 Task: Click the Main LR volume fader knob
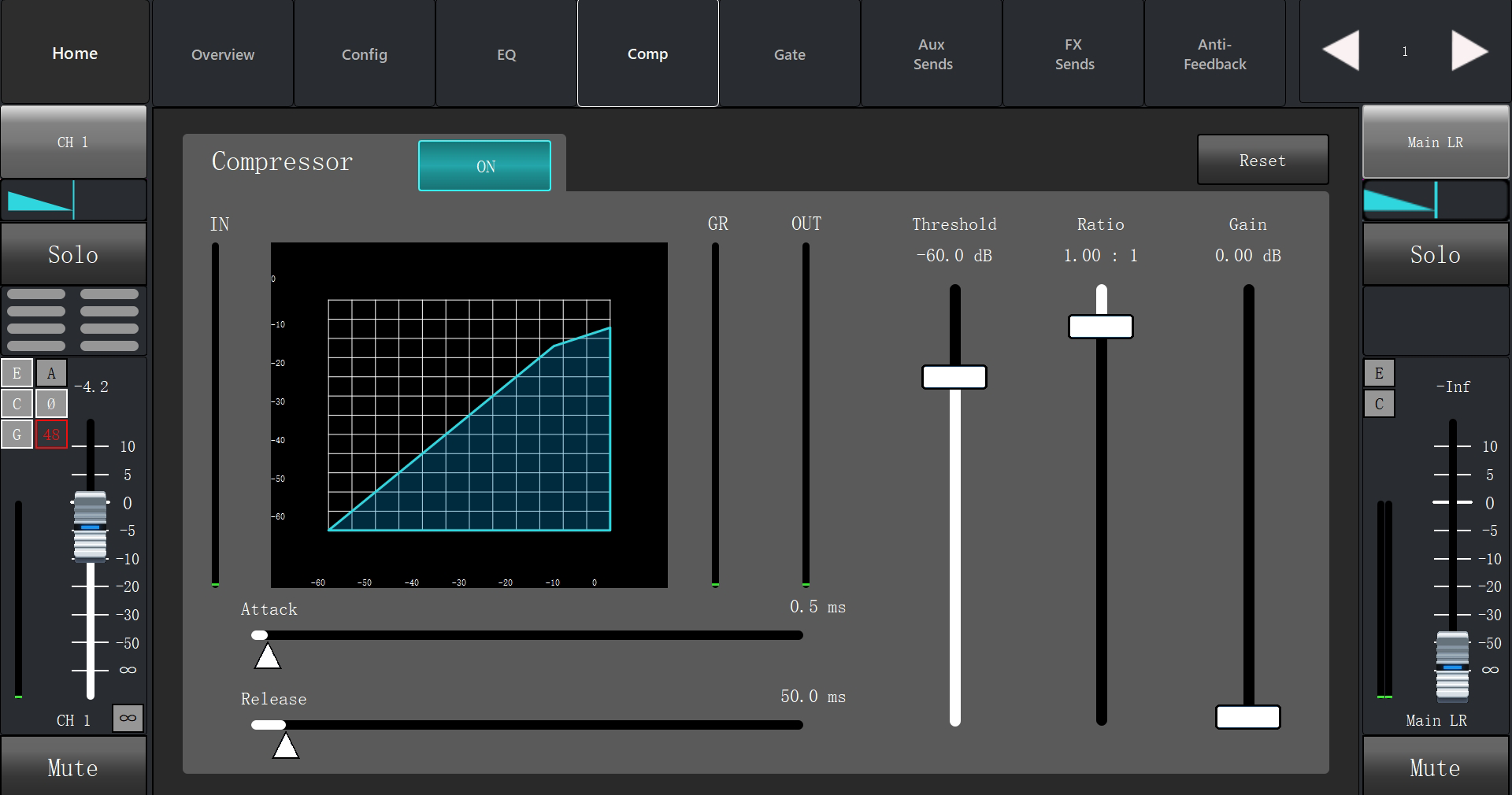pyautogui.click(x=1452, y=666)
